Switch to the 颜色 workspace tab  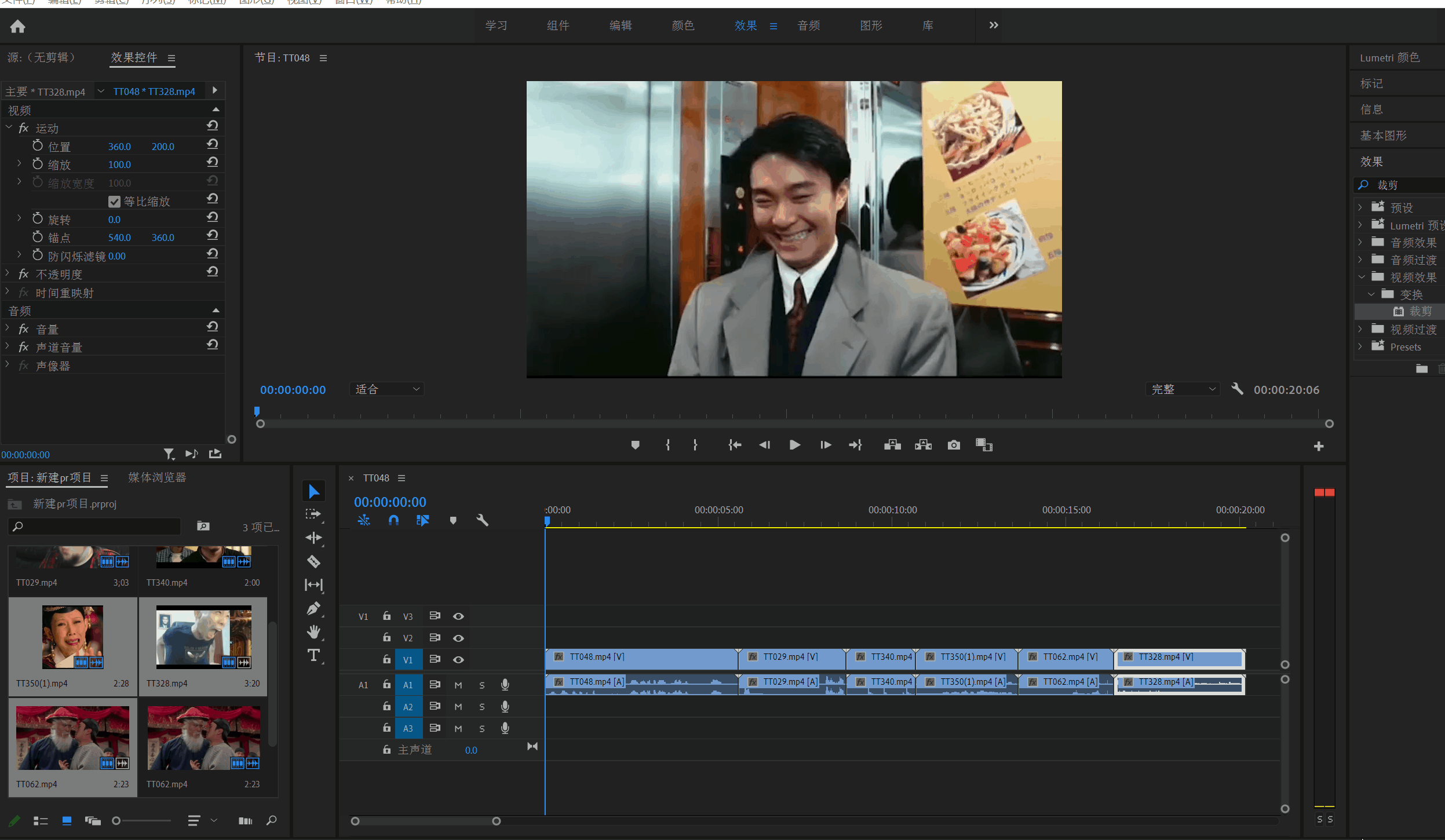683,25
